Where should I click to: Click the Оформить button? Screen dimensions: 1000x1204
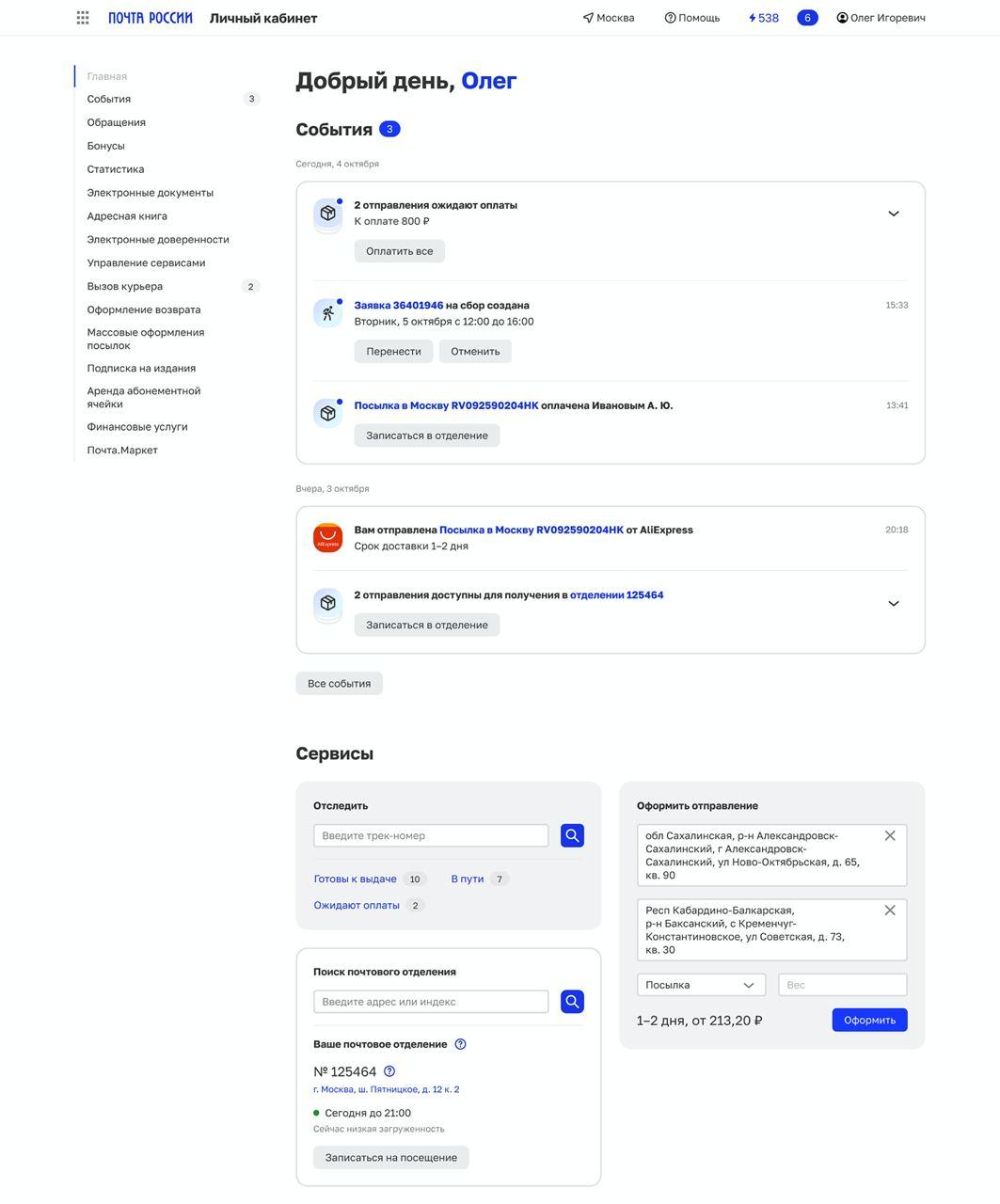pyautogui.click(x=868, y=1020)
